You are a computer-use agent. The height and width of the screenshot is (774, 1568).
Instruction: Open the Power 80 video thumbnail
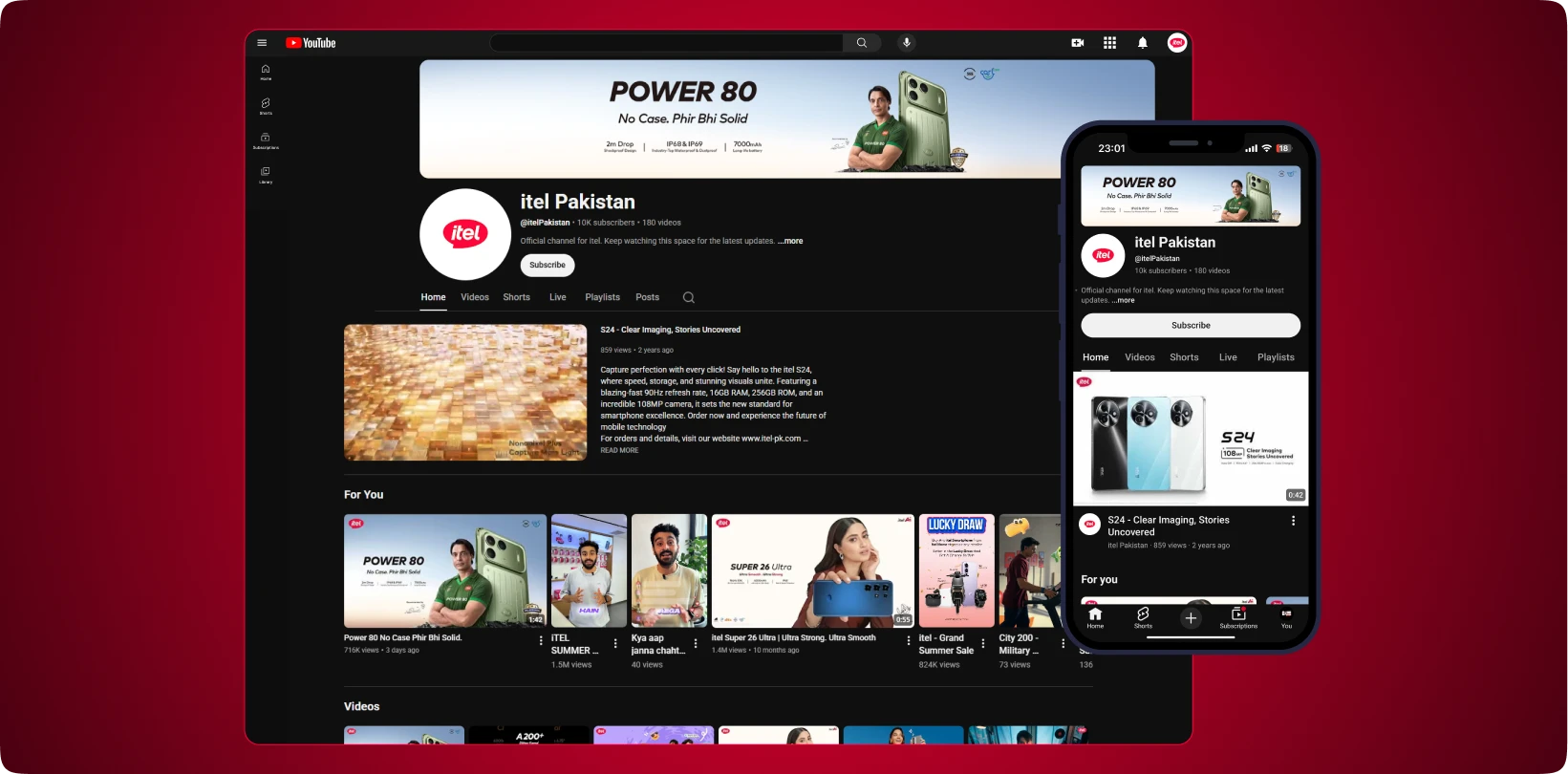[x=445, y=570]
